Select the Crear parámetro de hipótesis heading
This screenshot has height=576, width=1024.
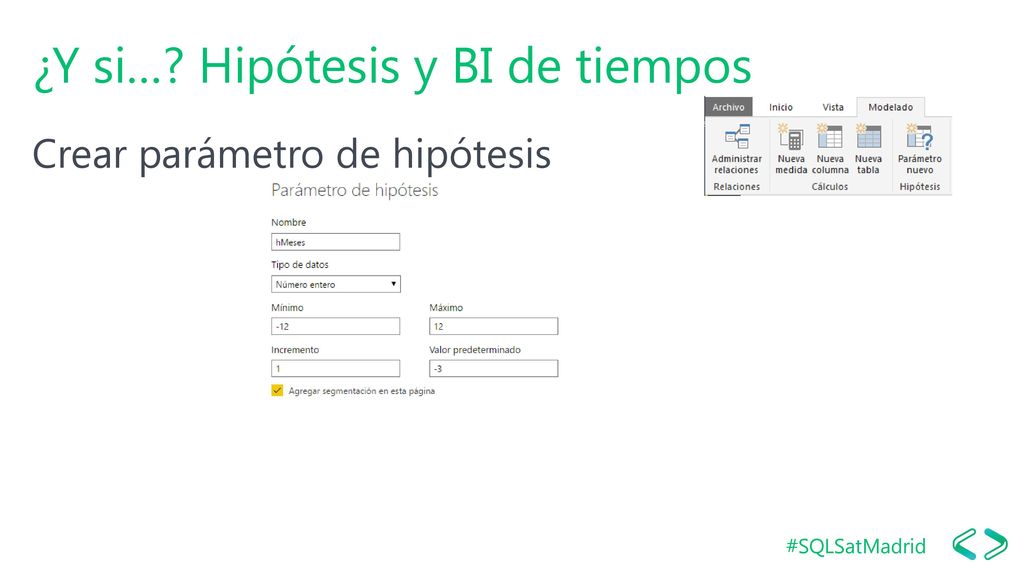tap(291, 155)
